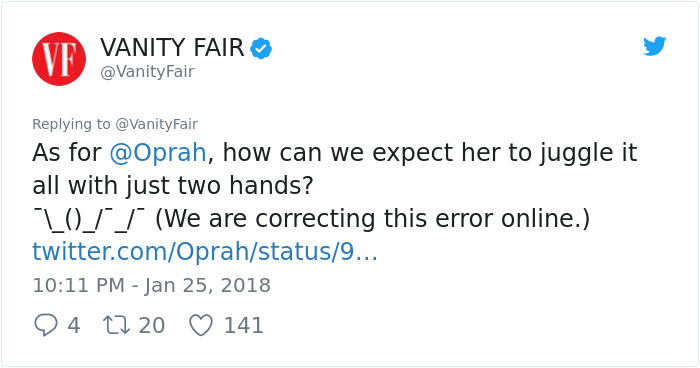Click the retweet arrows icon

coord(117,325)
